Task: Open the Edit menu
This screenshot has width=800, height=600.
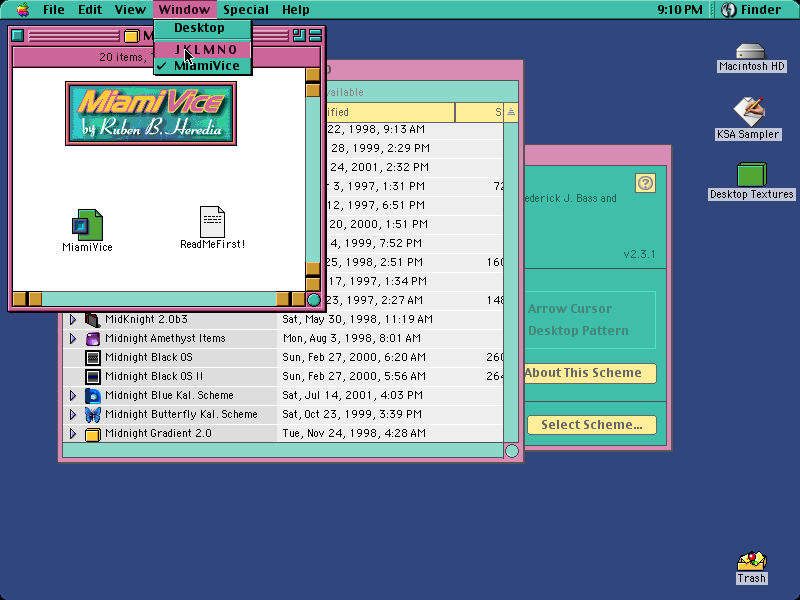Action: coord(90,10)
